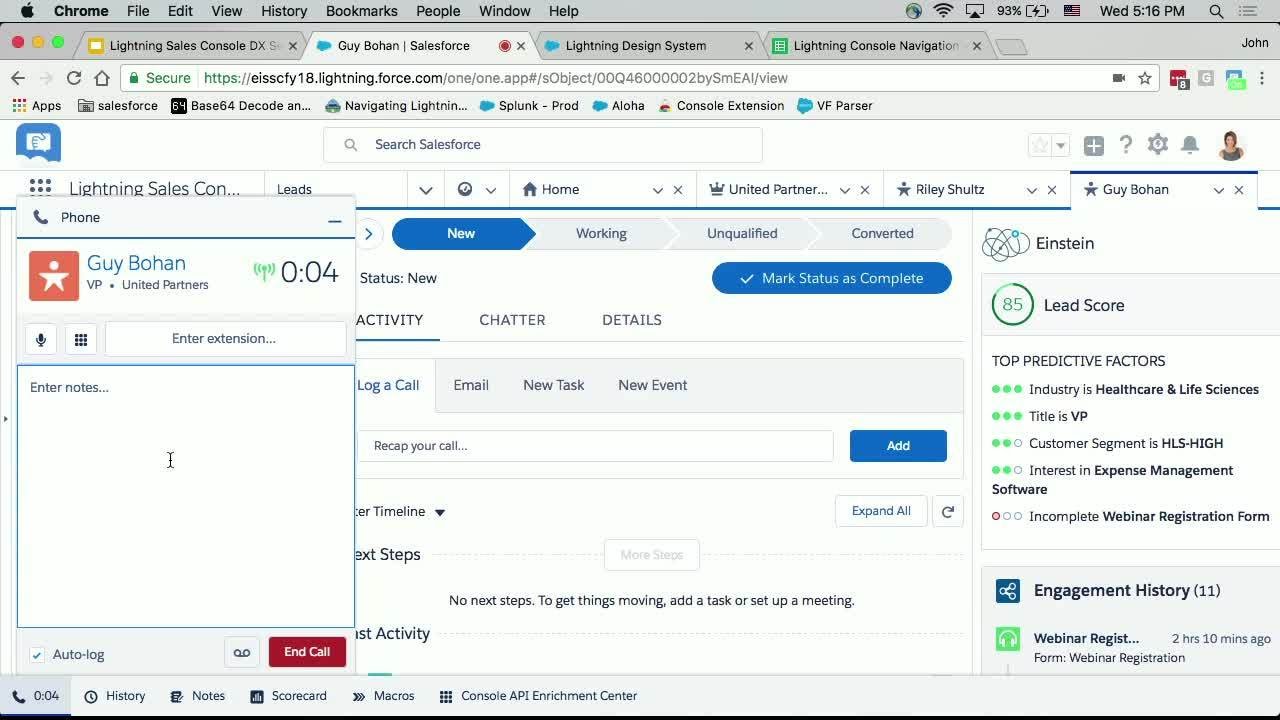Uncheck the Auto-log checkbox
The width and height of the screenshot is (1280, 720).
(37, 655)
